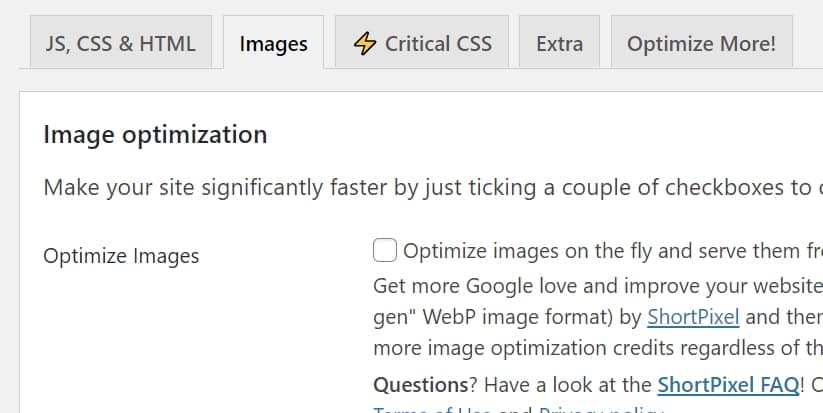Open the ShortPixel link after WebP format

click(x=693, y=318)
